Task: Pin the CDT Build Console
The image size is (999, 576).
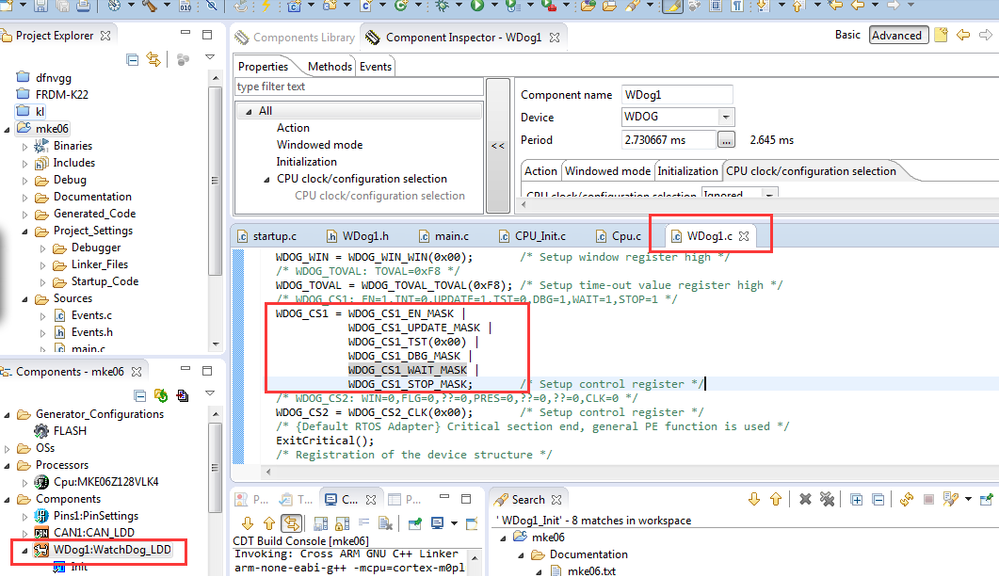Action: (x=415, y=524)
